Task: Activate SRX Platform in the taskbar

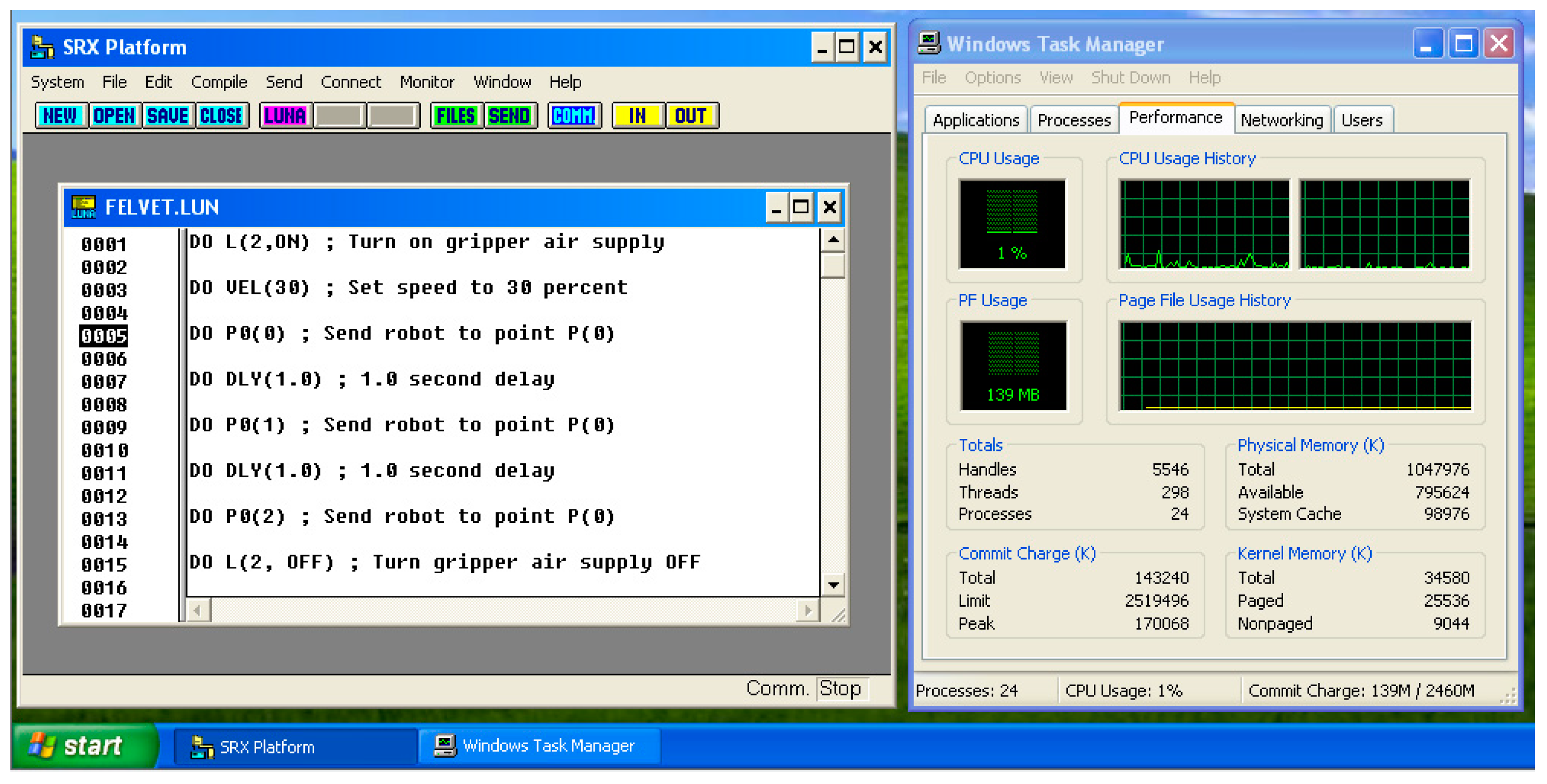Action: [294, 746]
